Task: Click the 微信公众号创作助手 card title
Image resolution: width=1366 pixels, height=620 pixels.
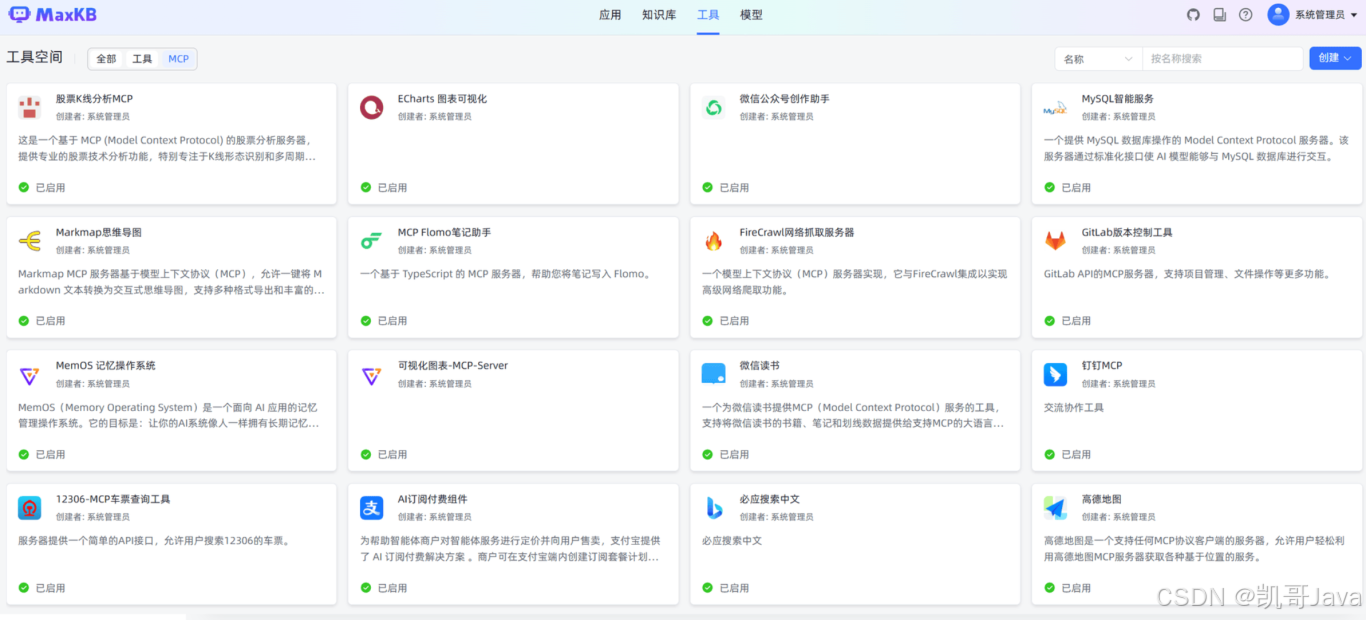Action: click(x=785, y=99)
